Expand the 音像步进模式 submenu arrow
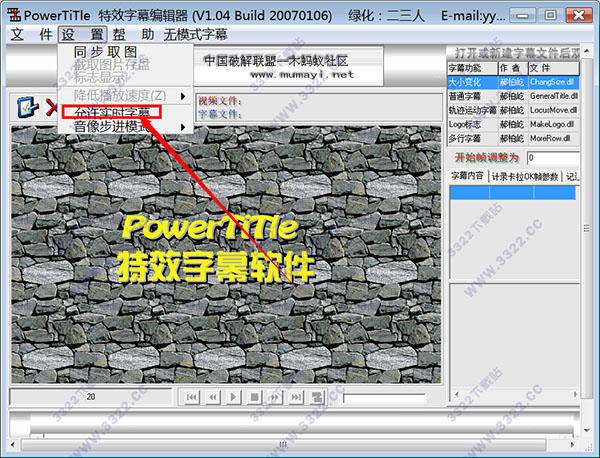The height and width of the screenshot is (458, 600). tap(183, 127)
